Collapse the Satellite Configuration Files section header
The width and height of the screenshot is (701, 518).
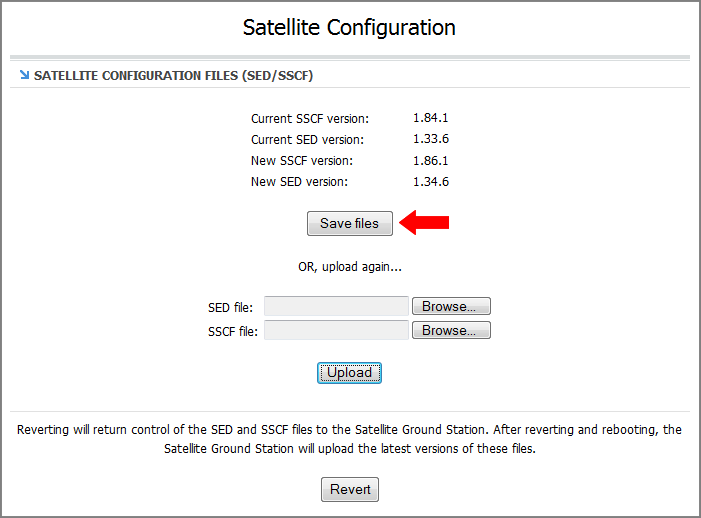coord(174,76)
